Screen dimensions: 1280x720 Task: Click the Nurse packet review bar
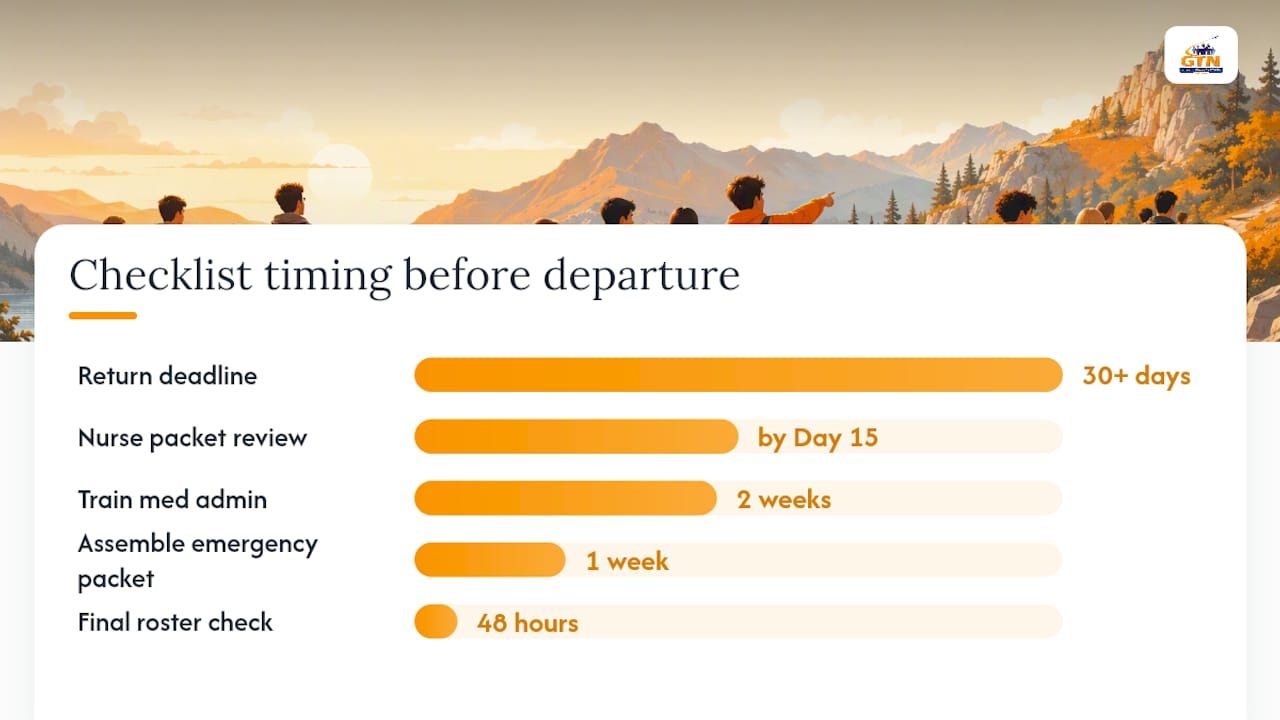pos(738,437)
